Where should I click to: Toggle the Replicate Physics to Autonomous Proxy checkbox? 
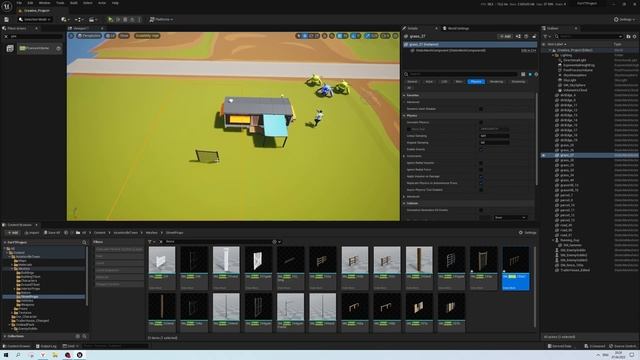481,183
